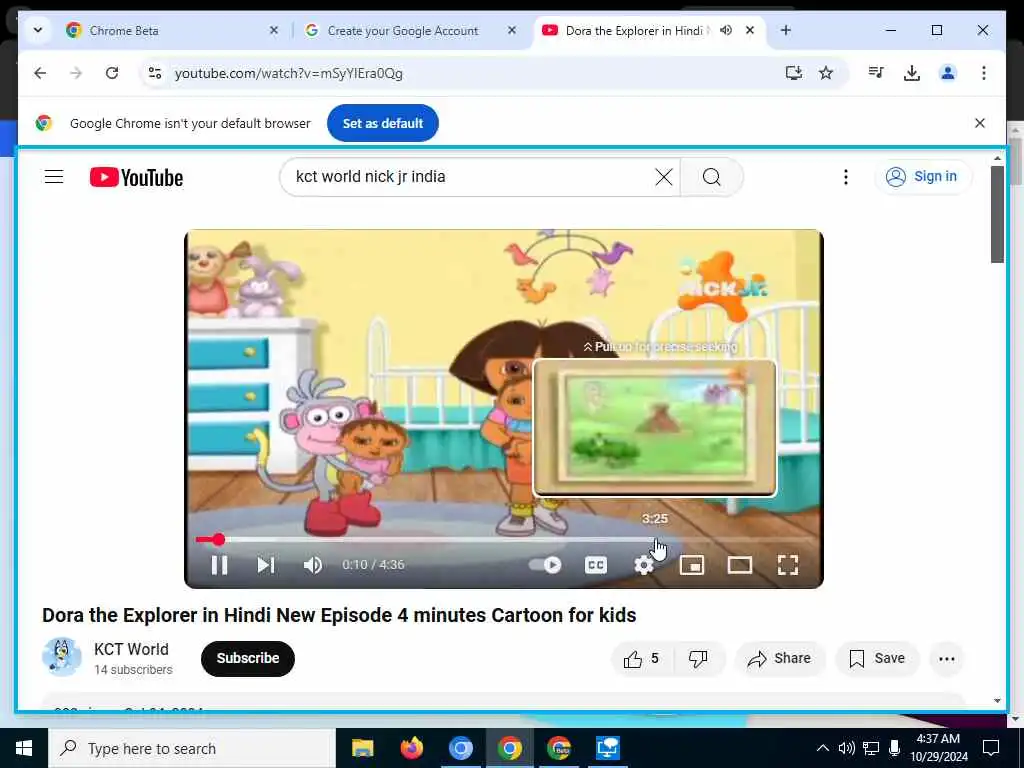
Task: Expand the tab search dropdown arrow
Action: tap(38, 30)
